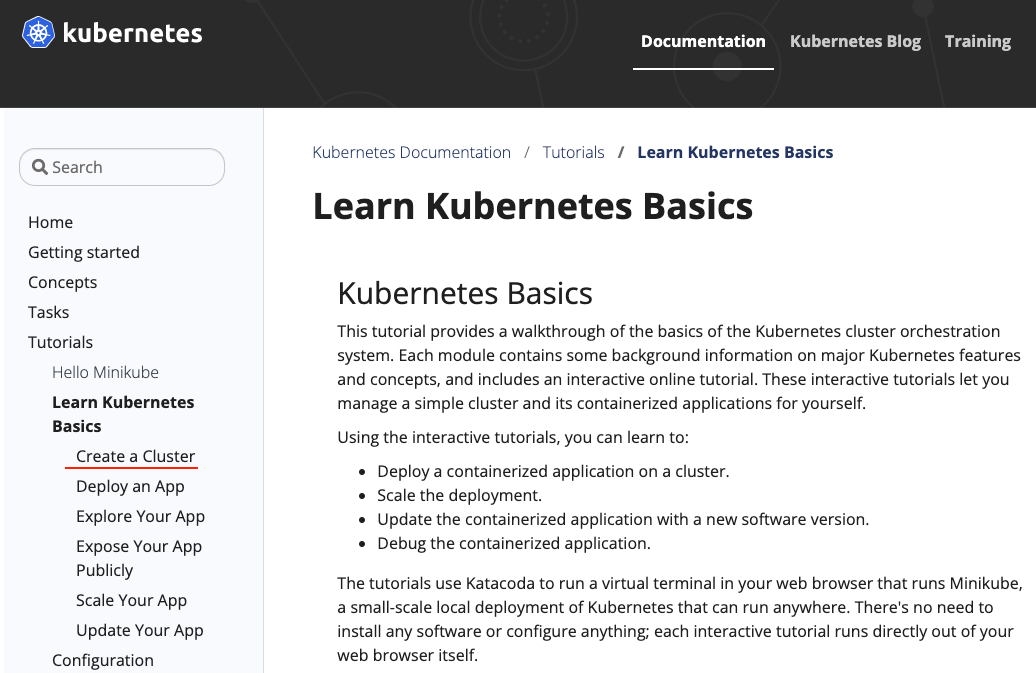Select Learn Kubernetes Basics in sidebar

click(122, 414)
